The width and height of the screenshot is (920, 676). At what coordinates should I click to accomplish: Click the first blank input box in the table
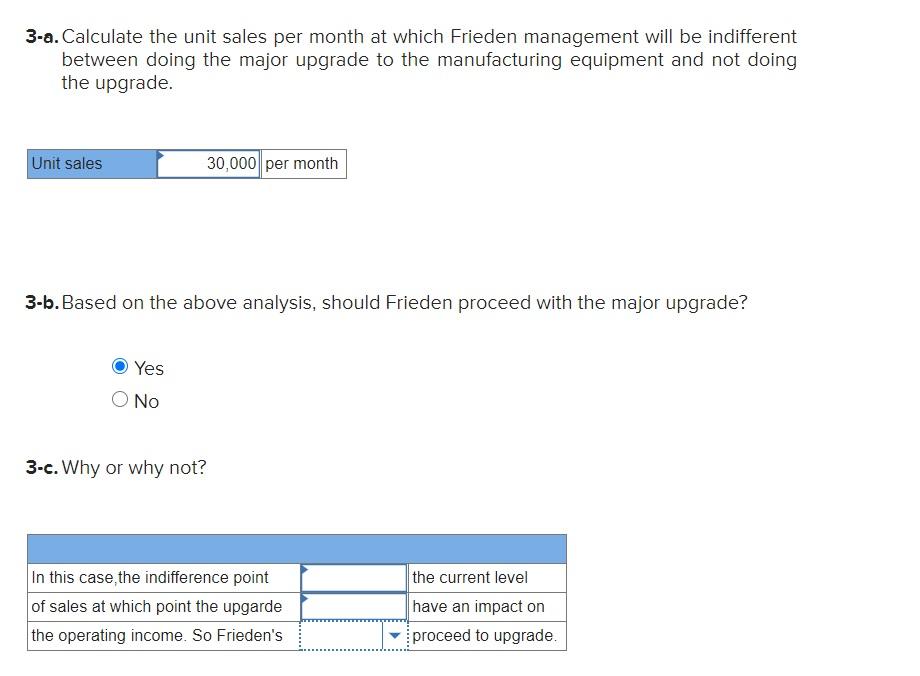click(352, 577)
